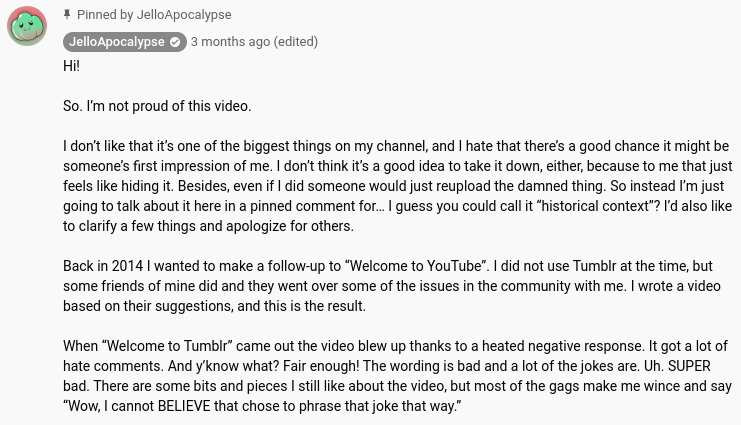Screen dimensions: 741x425
Task: Click the "Hi!" greeting line
Action: click(x=71, y=66)
